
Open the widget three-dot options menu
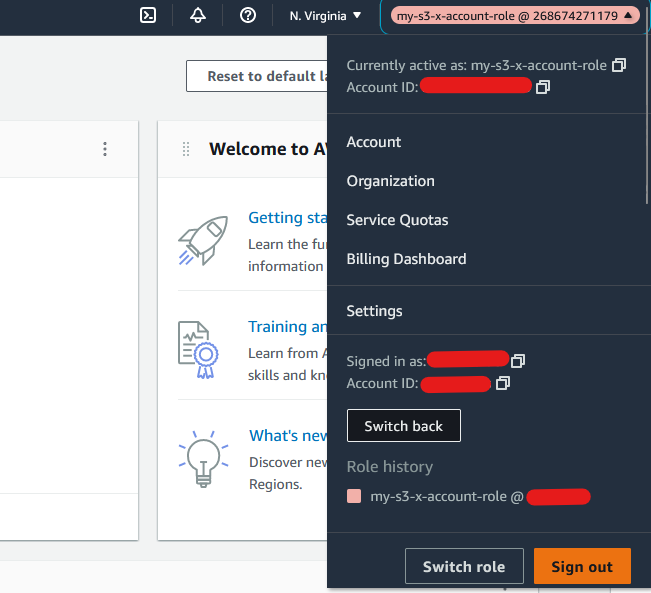tap(105, 149)
